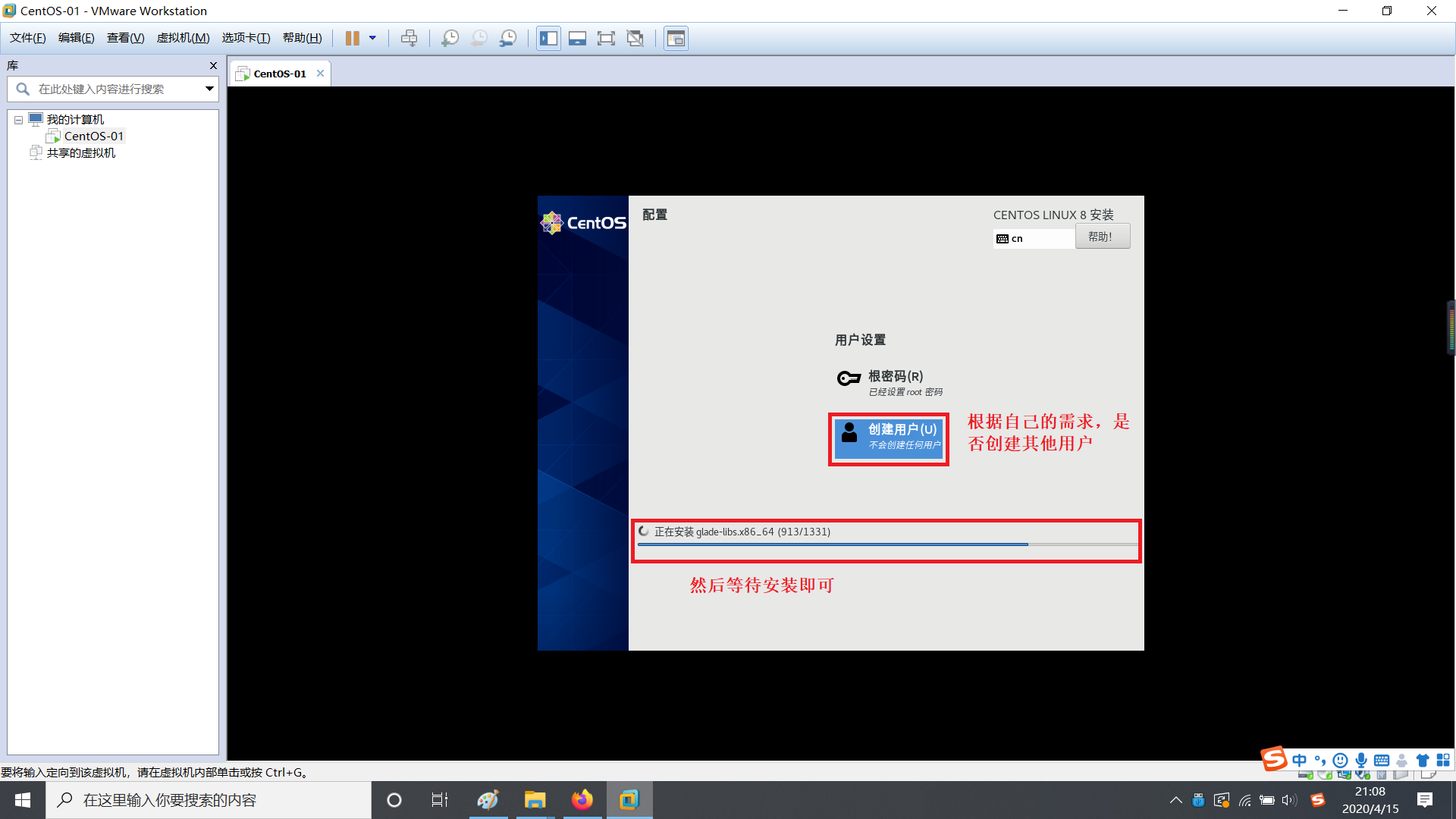Viewport: 1456px width, 819px height.
Task: Click the display sync tray icon with orange dot
Action: pos(1222,800)
